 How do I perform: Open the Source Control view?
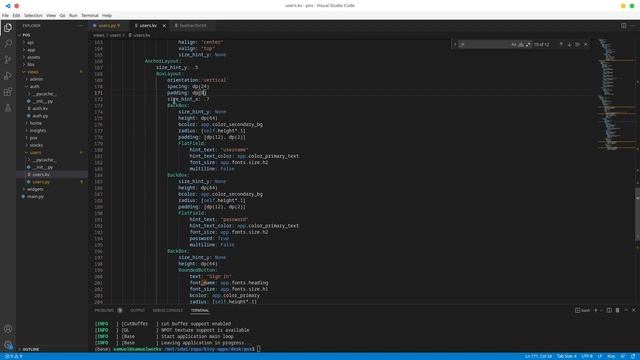coord(8,60)
